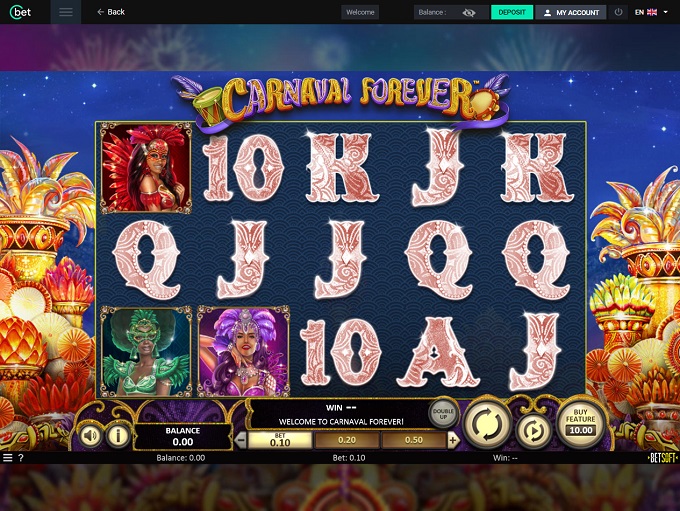Open My Account

point(572,12)
